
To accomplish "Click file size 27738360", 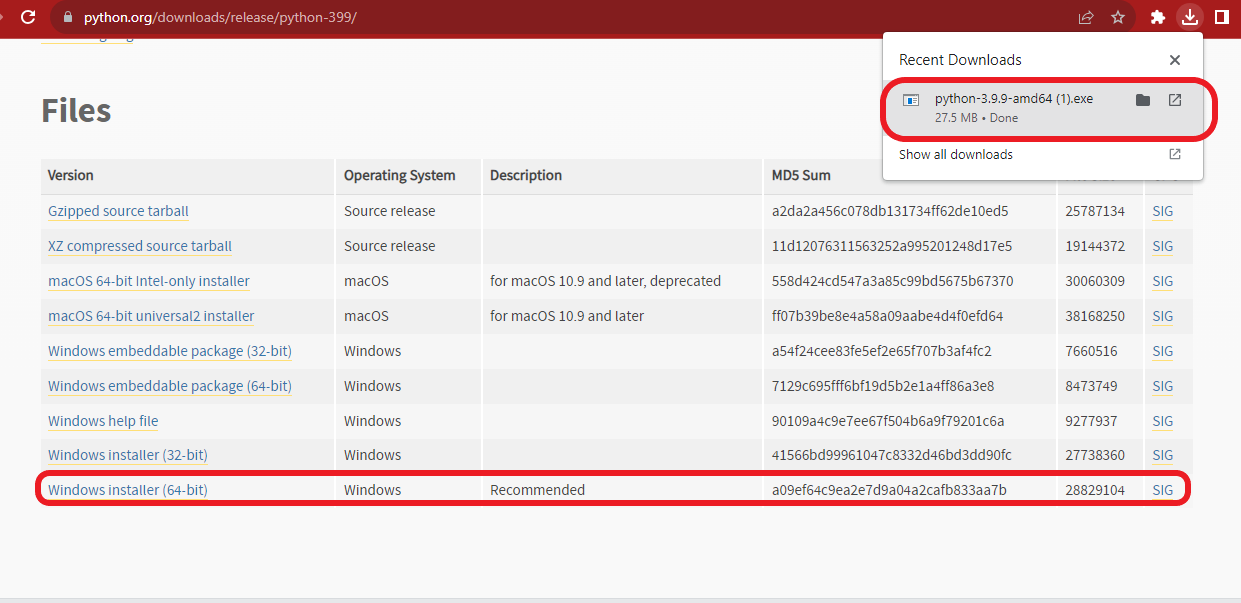I will (x=1095, y=455).
